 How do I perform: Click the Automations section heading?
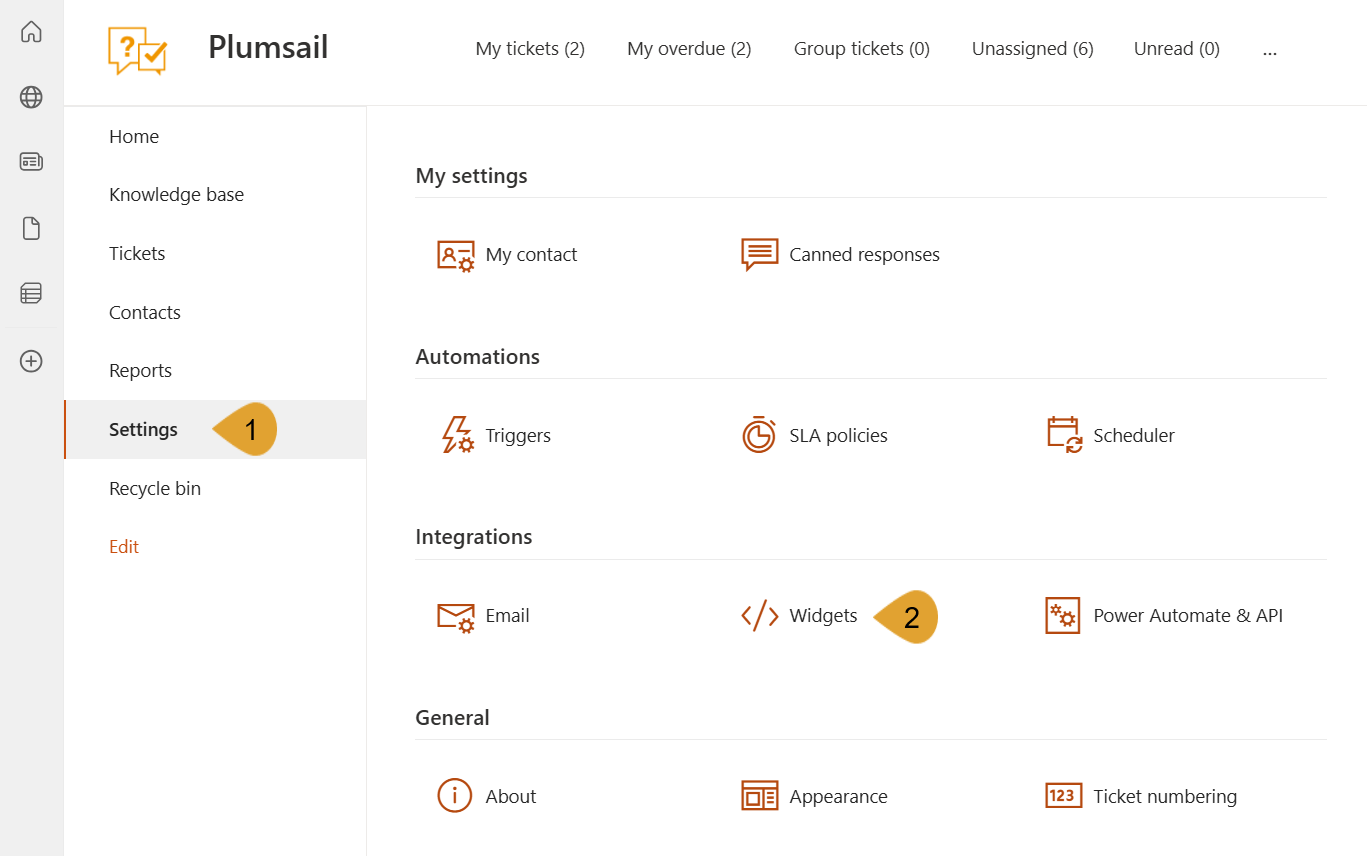(477, 357)
